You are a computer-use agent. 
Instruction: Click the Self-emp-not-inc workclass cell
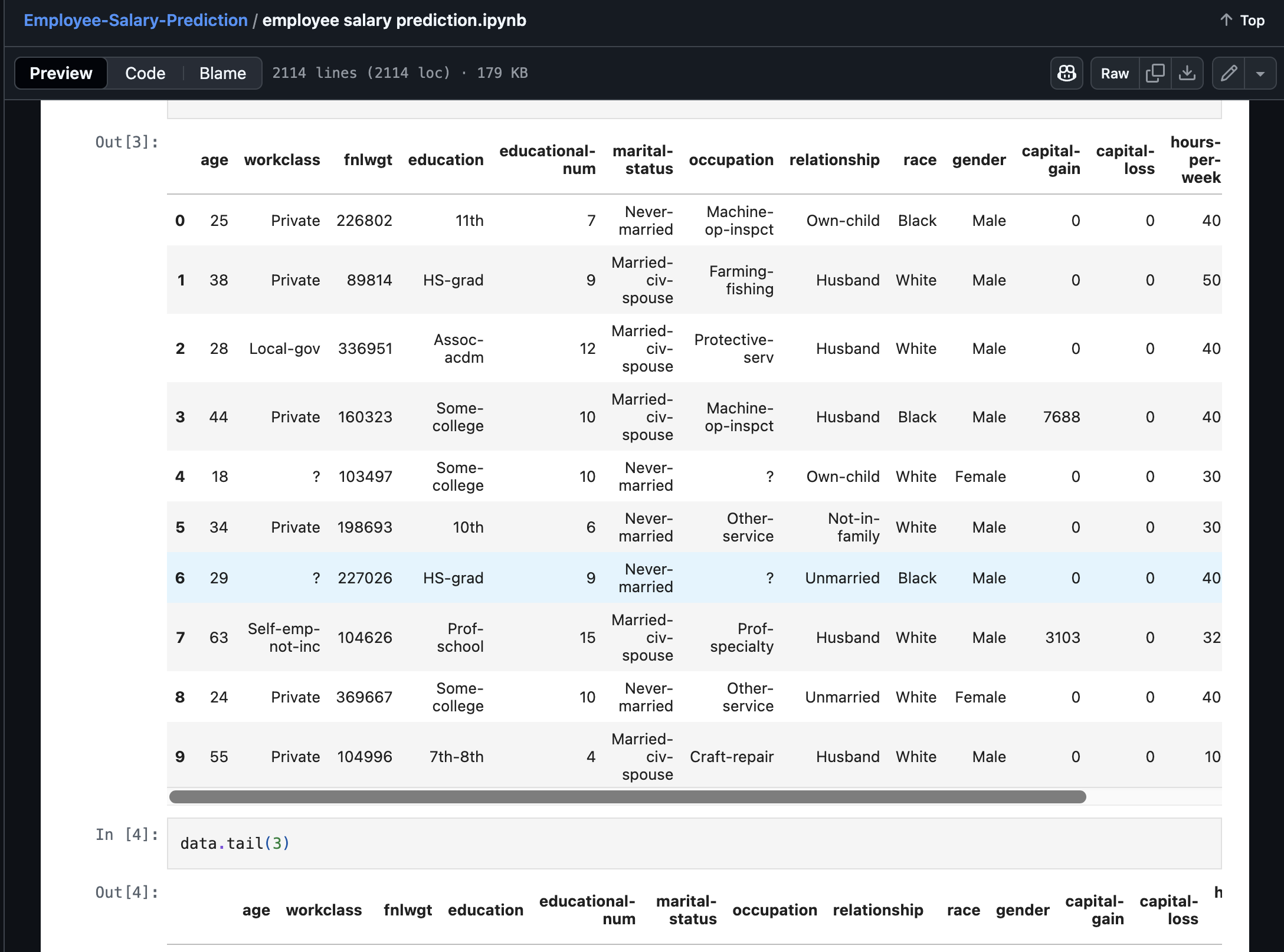[x=284, y=638]
